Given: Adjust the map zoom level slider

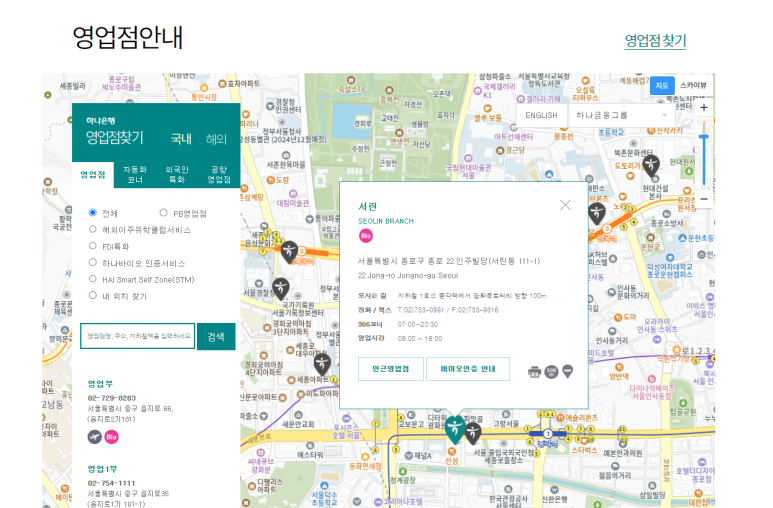Looking at the screenshot, I should (x=704, y=137).
